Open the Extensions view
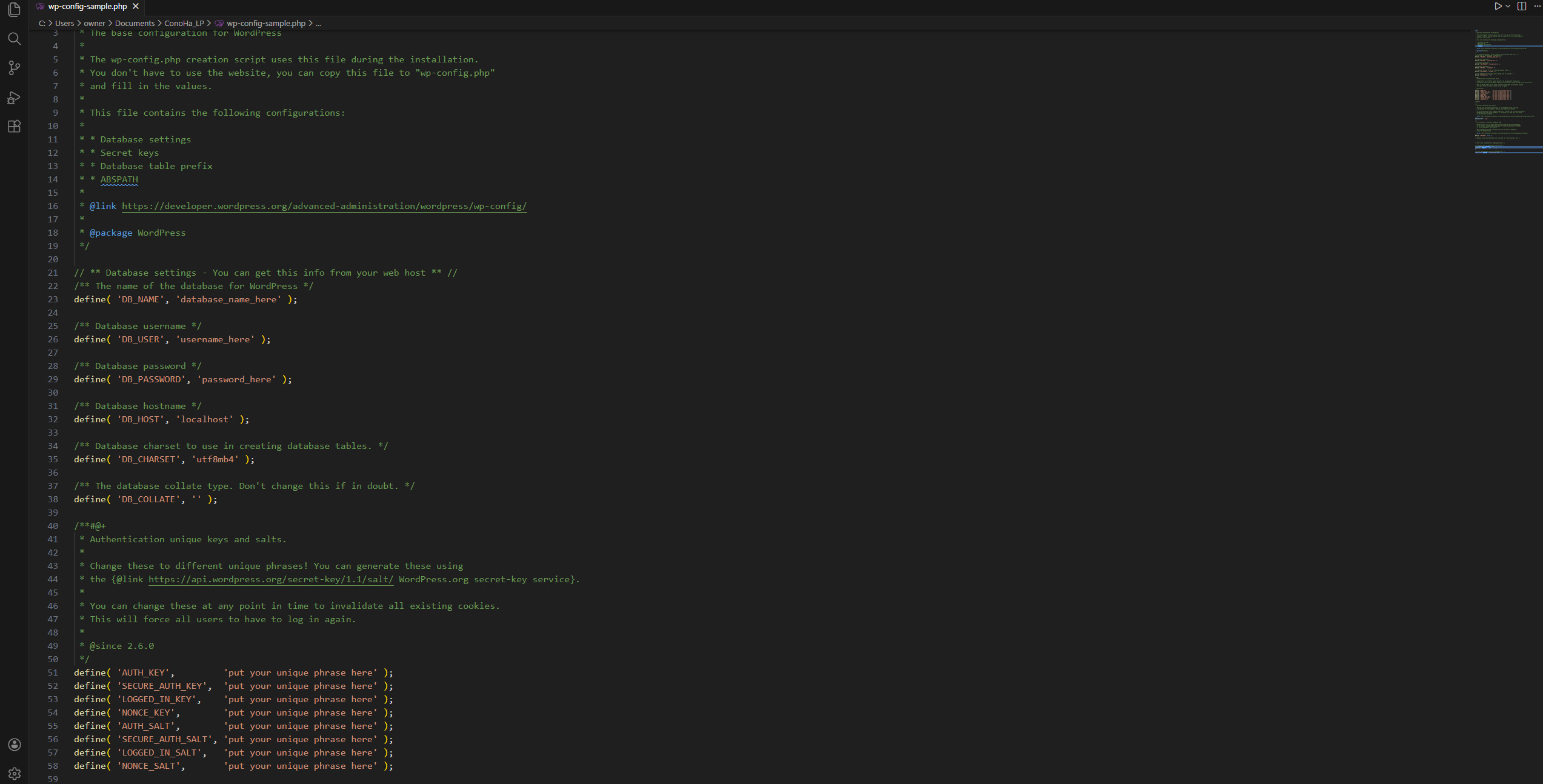 tap(14, 126)
